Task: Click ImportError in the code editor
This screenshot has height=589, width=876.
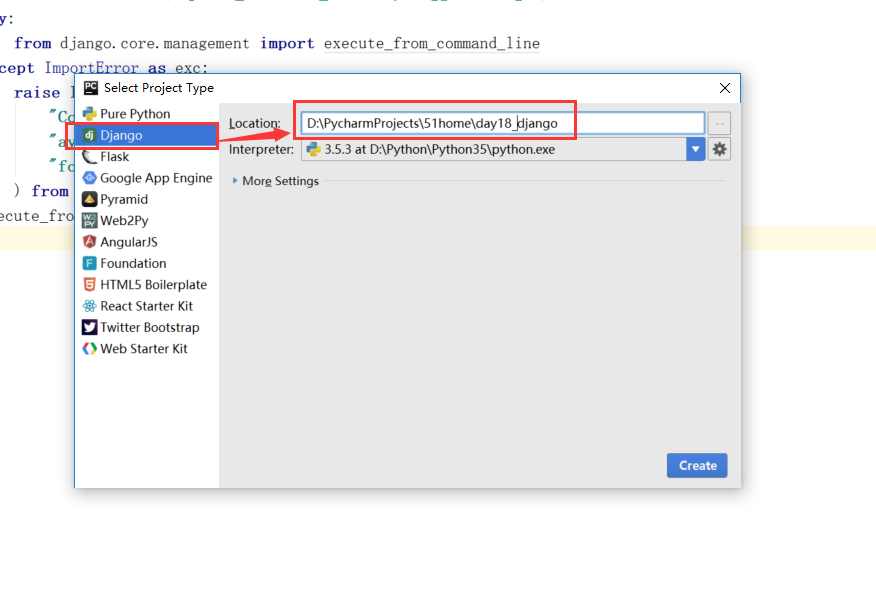Action: pyautogui.click(x=92, y=68)
